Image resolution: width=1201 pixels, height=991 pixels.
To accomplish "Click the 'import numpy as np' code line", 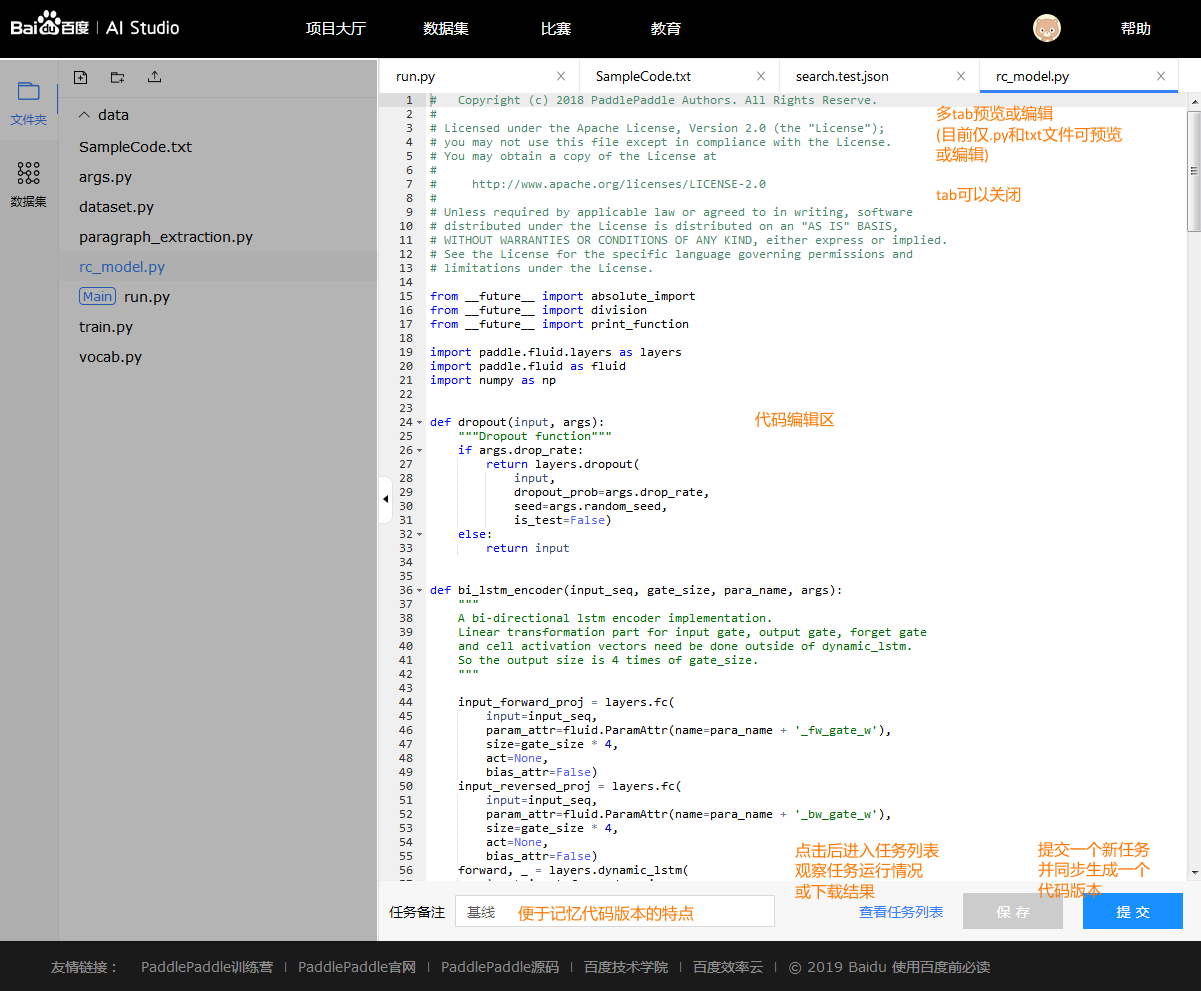I will tap(493, 380).
